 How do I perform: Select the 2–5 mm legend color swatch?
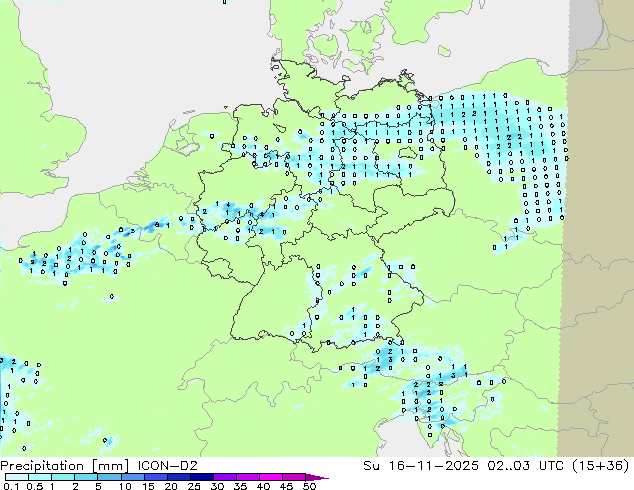(86, 477)
